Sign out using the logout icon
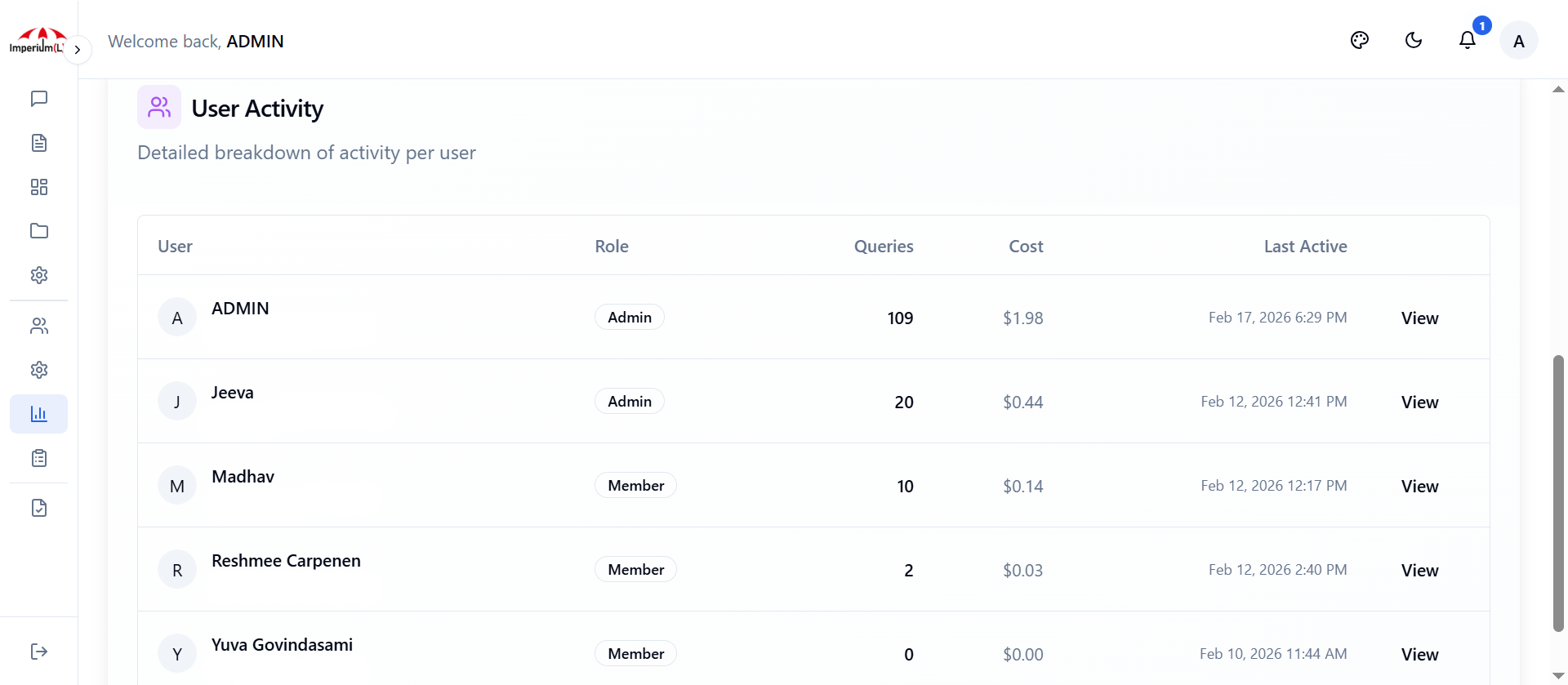Screen dimensions: 1568x685 pyautogui.click(x=38, y=651)
